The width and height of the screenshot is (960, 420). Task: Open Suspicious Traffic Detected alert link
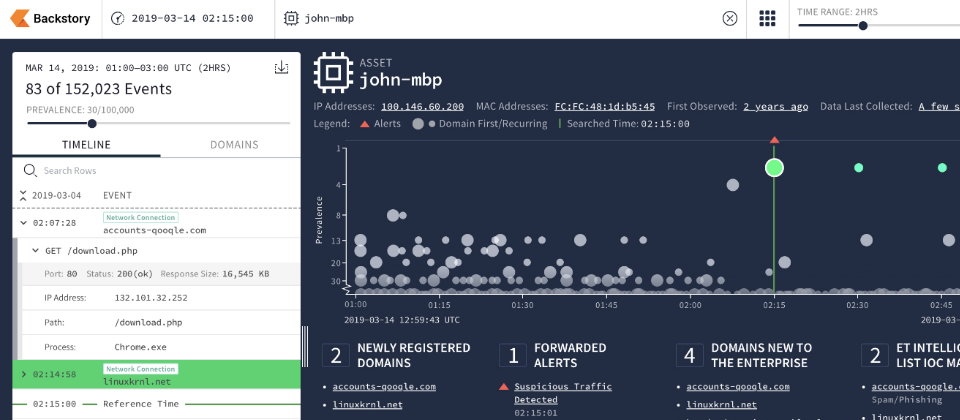point(563,392)
